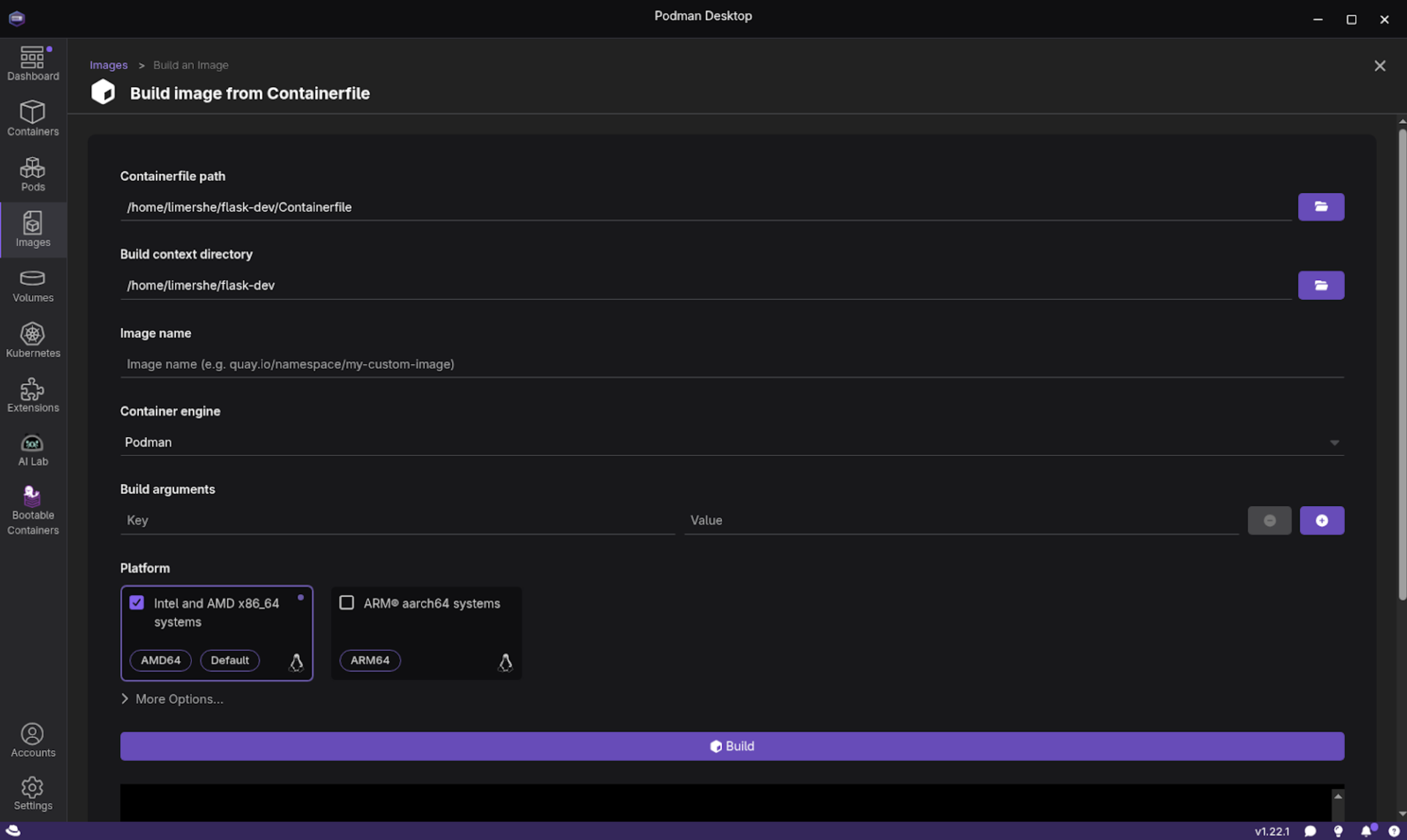Image resolution: width=1407 pixels, height=840 pixels.
Task: Click the notifications bell in status bar
Action: 1366,831
